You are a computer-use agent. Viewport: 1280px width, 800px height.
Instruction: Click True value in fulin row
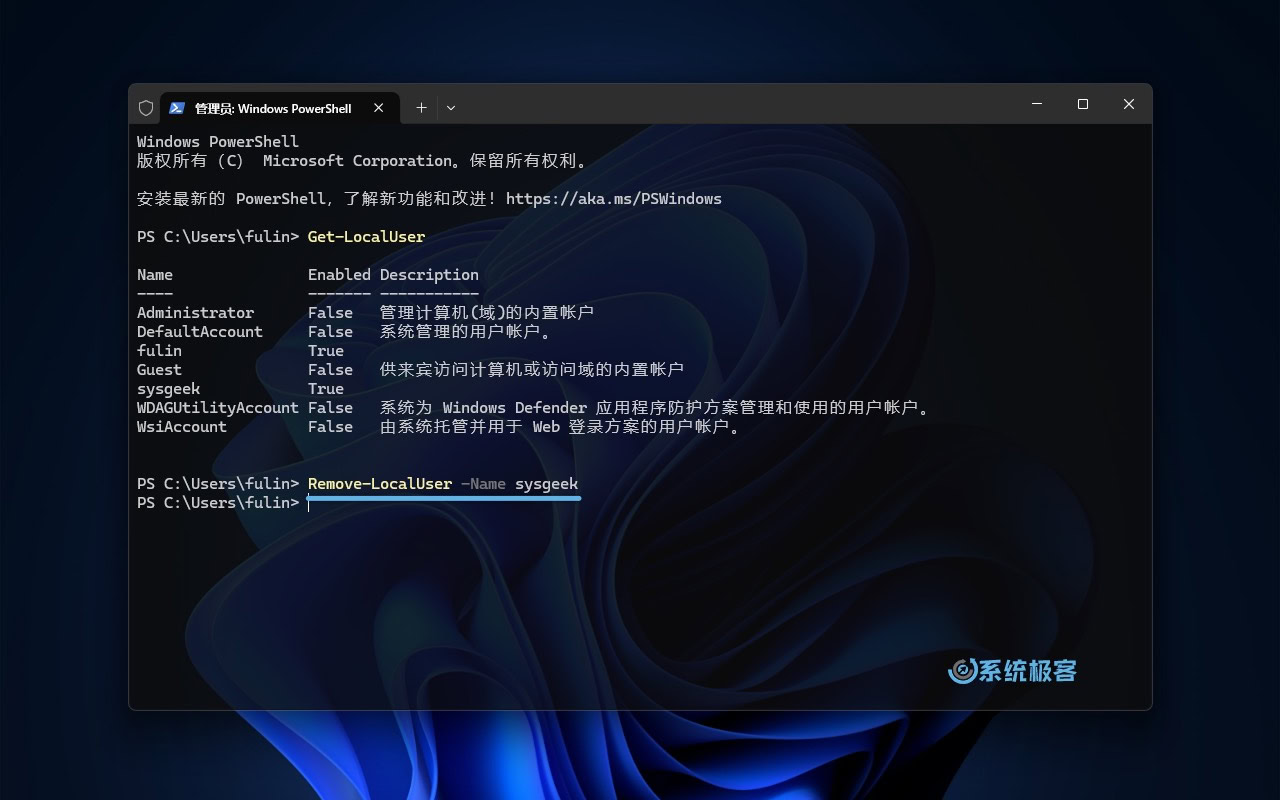326,351
